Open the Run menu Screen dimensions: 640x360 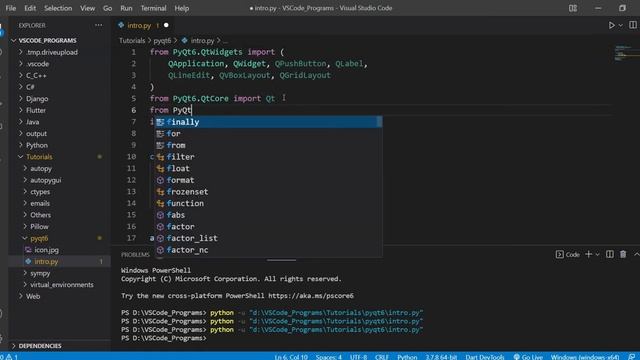pyautogui.click(x=126, y=8)
